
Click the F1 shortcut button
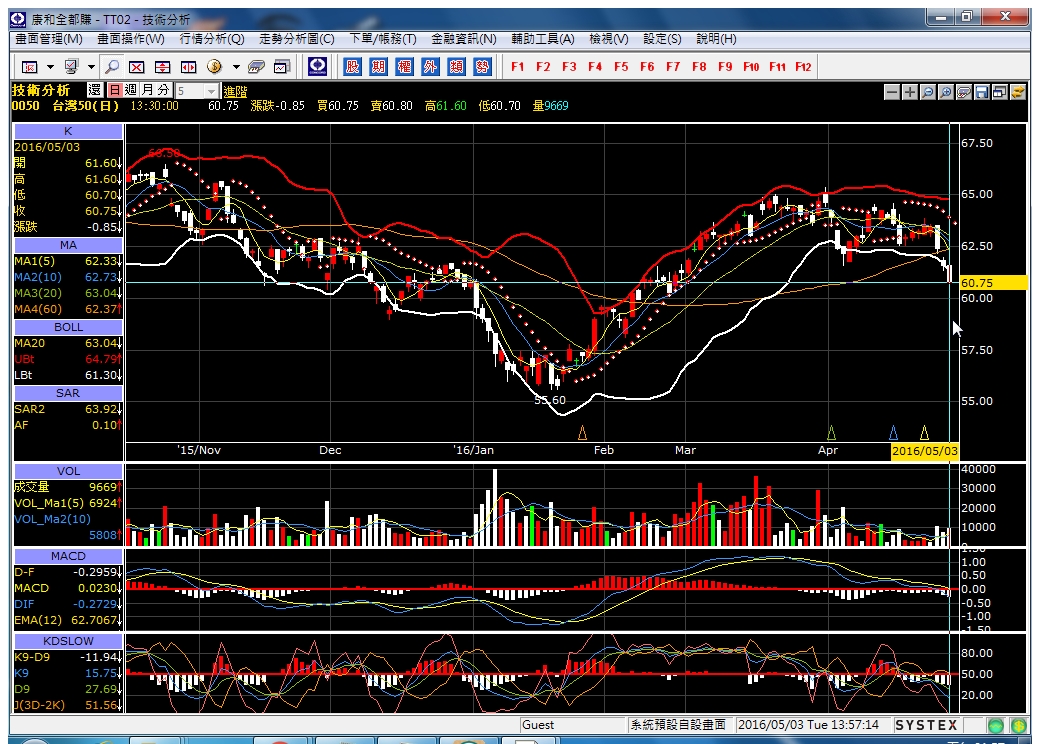coord(517,66)
